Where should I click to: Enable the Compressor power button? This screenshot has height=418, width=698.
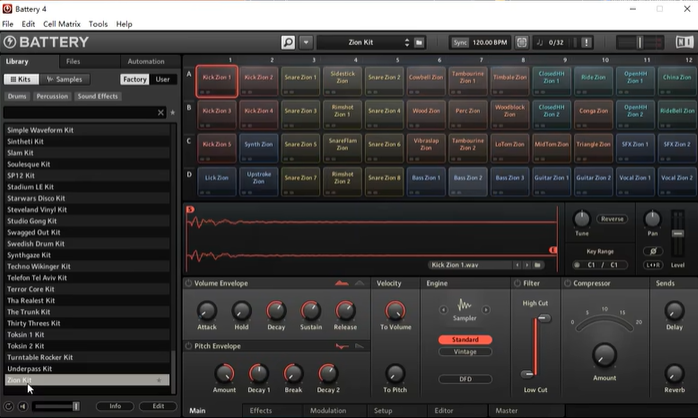(x=568, y=283)
